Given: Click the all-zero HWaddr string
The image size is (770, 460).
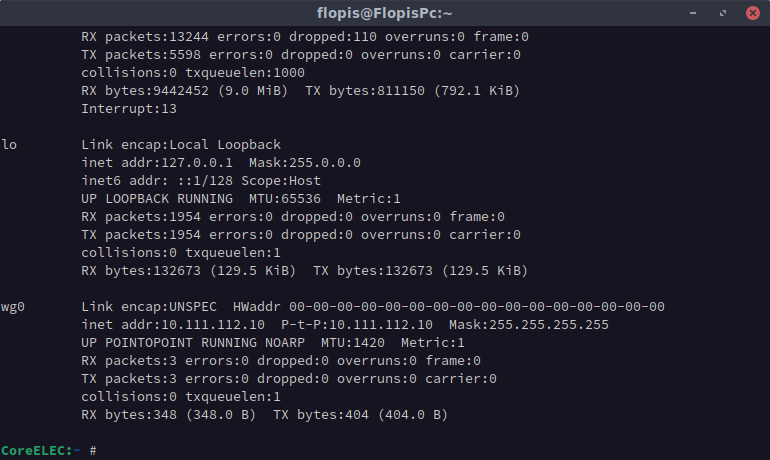Looking at the screenshot, I should (x=477, y=307).
